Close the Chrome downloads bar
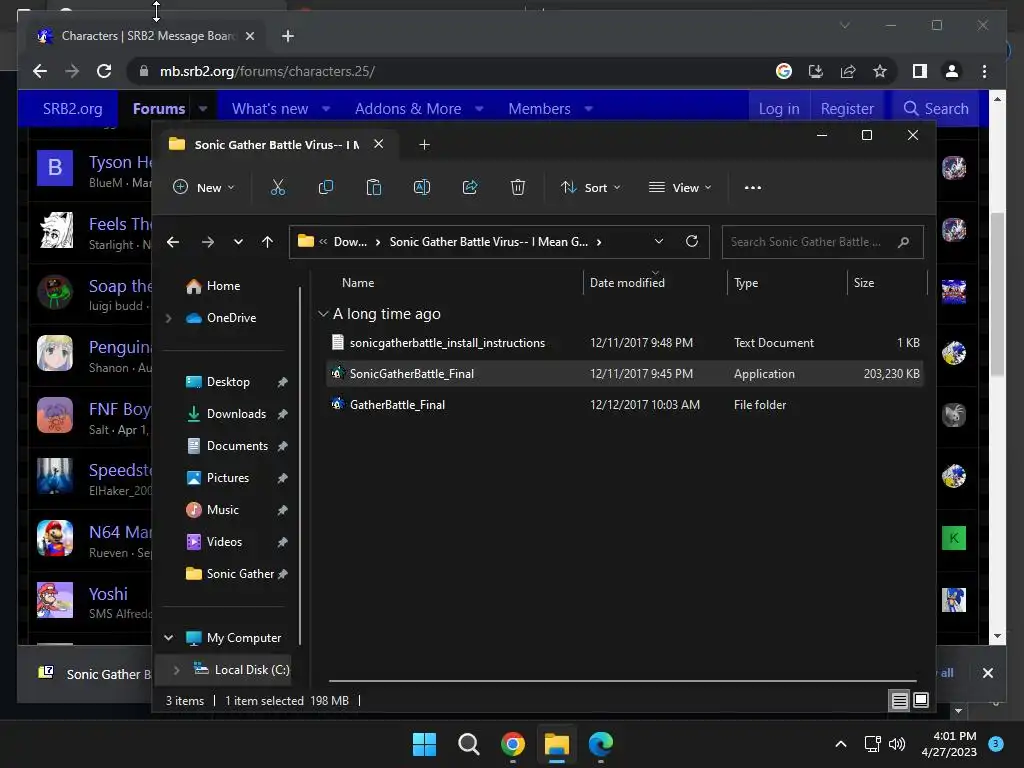 pos(987,673)
